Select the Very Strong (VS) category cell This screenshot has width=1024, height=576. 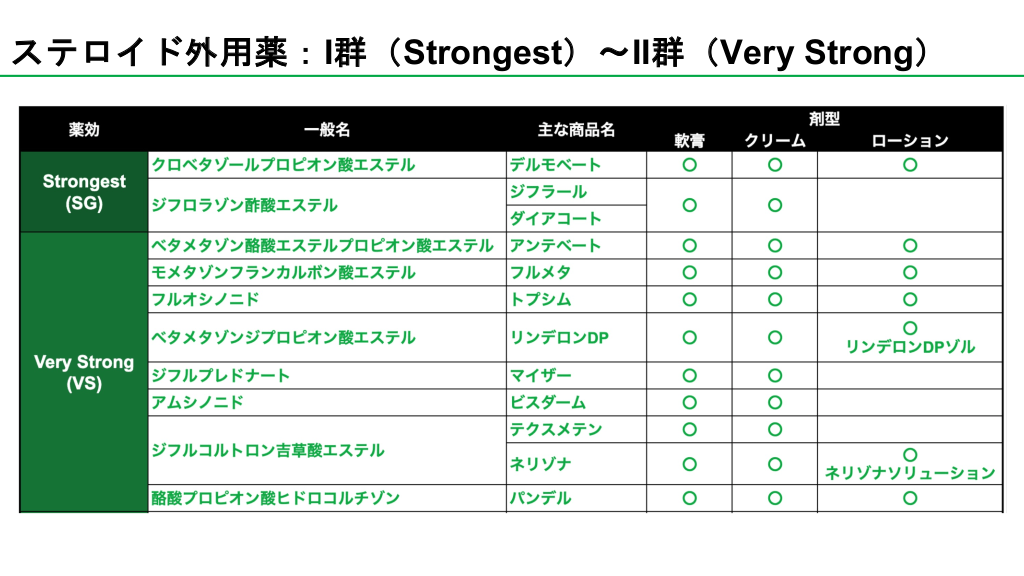(x=84, y=372)
